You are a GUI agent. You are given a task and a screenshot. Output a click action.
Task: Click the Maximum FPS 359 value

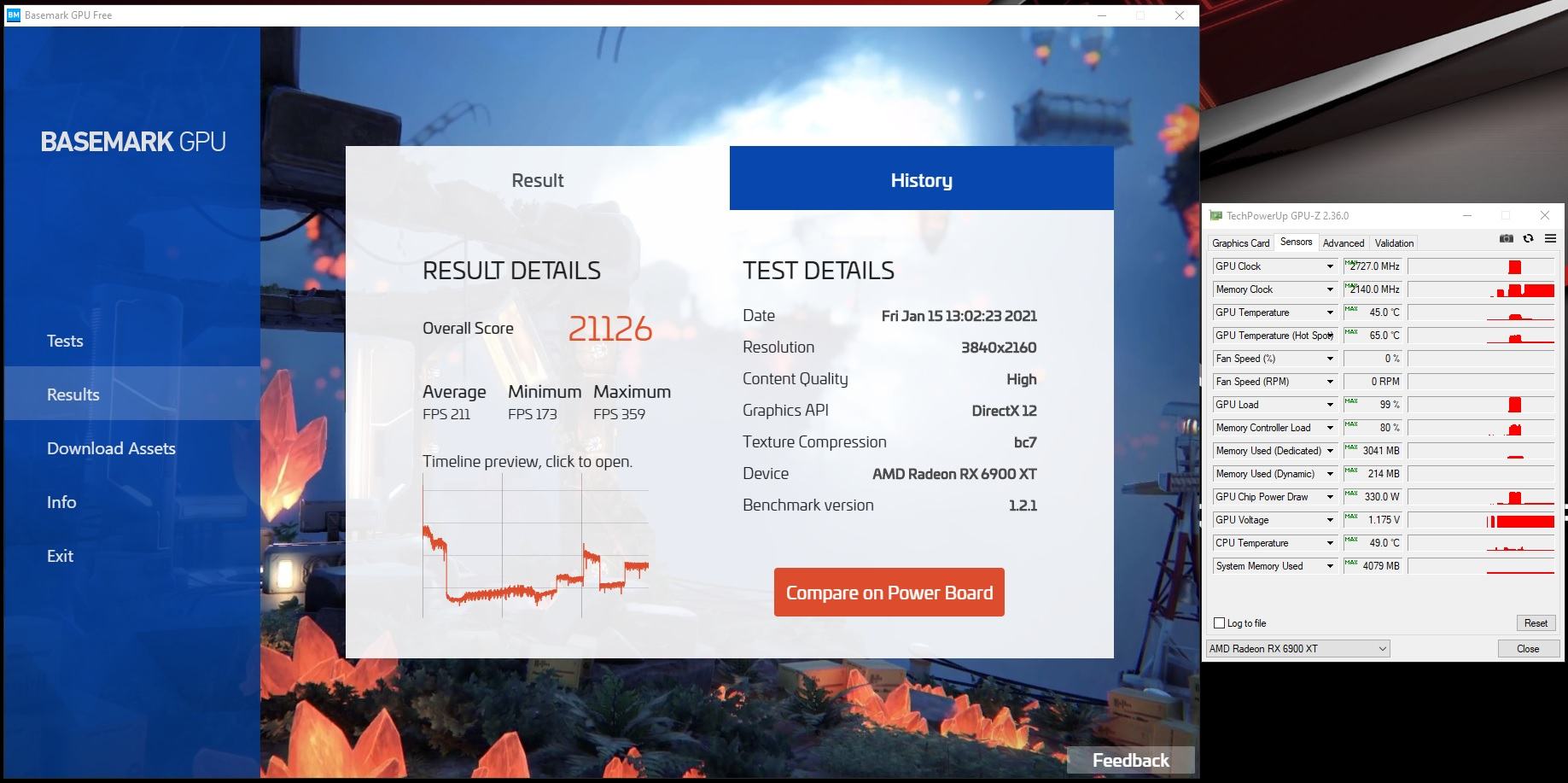pyautogui.click(x=619, y=414)
